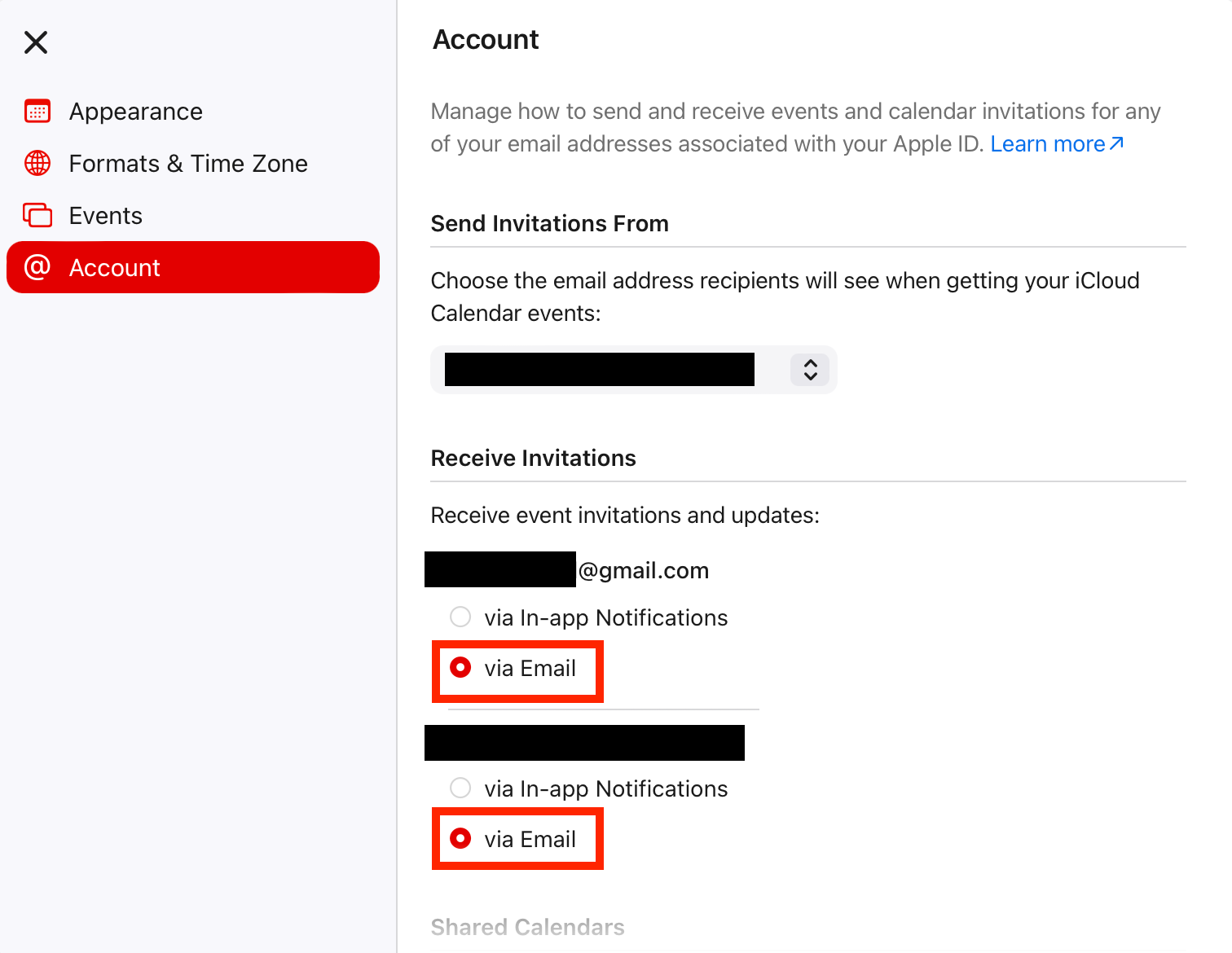
Task: Select the Account section in the sidebar
Action: click(x=193, y=267)
